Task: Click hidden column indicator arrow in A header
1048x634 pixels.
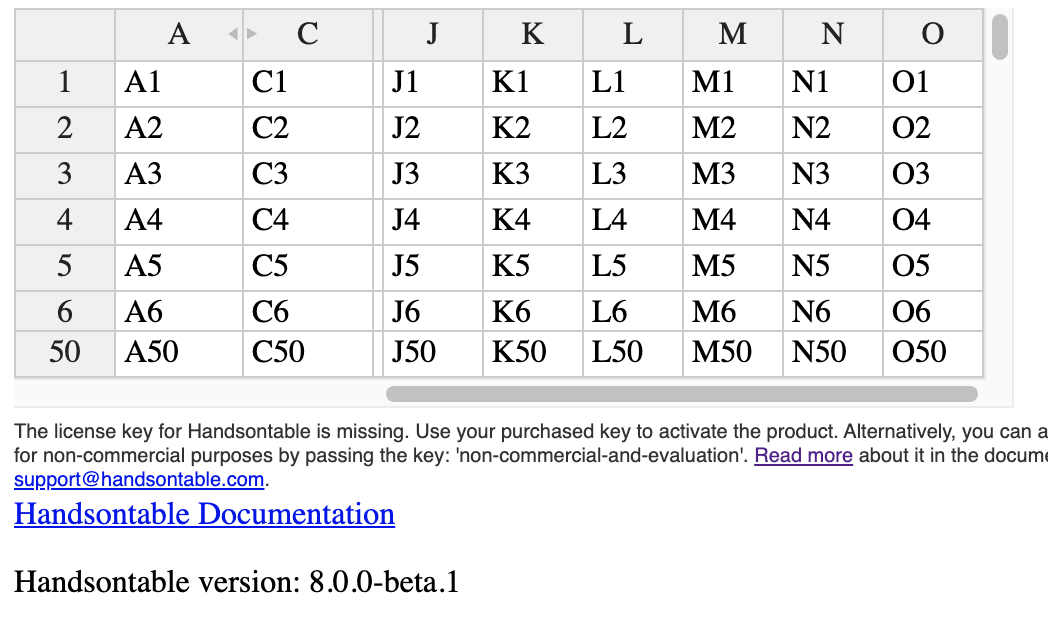Action: 233,35
